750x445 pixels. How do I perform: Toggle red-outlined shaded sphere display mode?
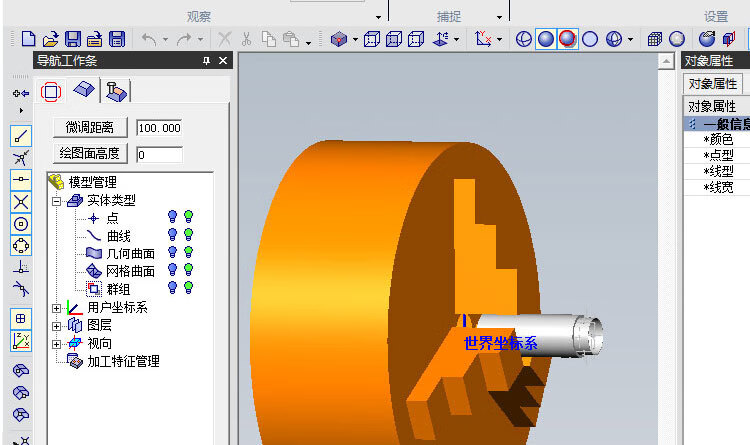[x=567, y=39]
